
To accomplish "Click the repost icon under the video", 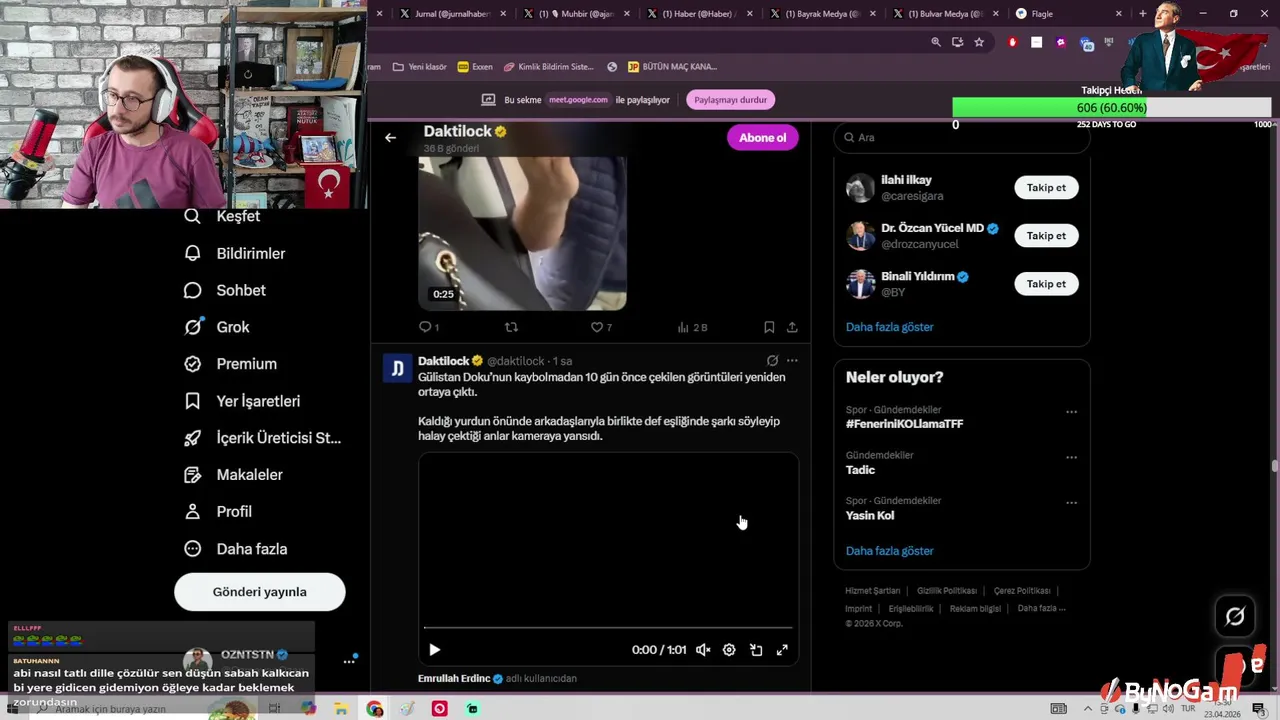I will [x=511, y=327].
